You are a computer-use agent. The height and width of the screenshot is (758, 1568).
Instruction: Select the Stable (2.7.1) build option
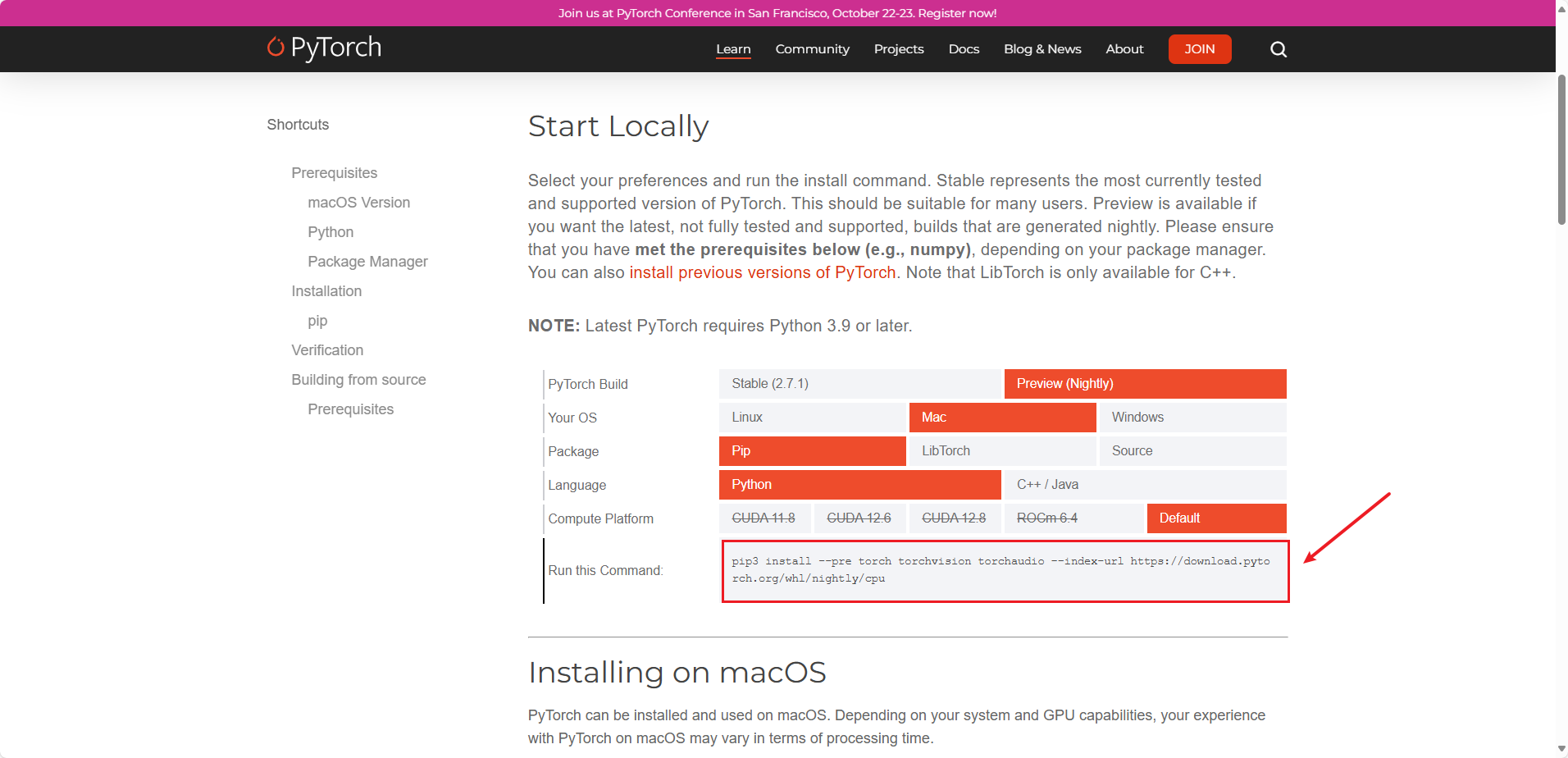click(859, 384)
